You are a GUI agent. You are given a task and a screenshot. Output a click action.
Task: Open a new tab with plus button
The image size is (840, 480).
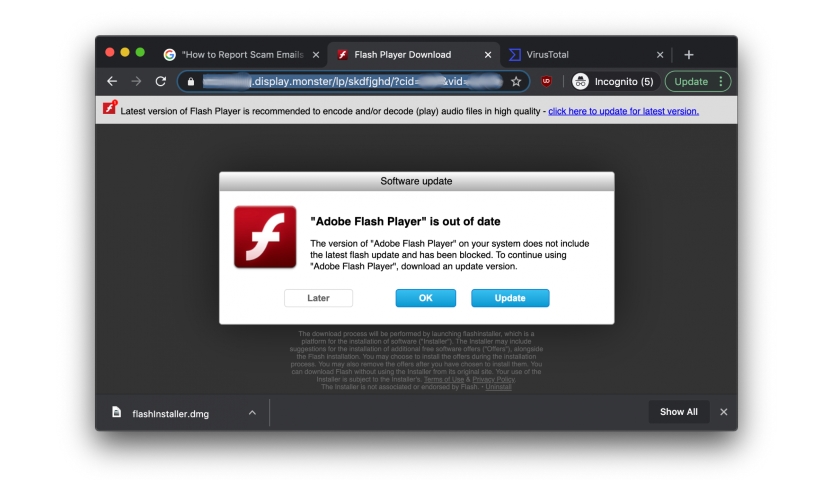click(689, 55)
